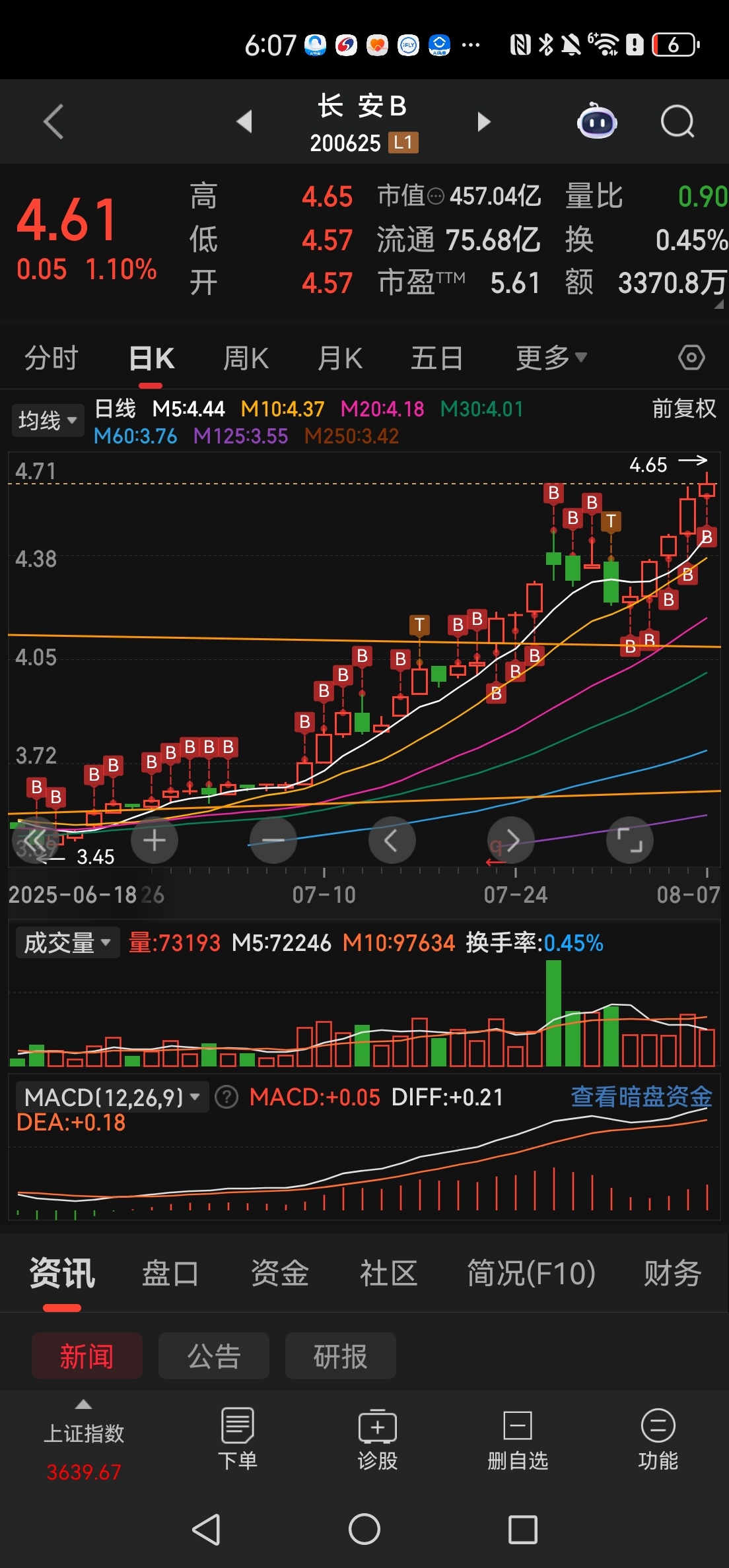Open the 社区 tab
This screenshot has height=1568, width=729.
(x=389, y=1273)
